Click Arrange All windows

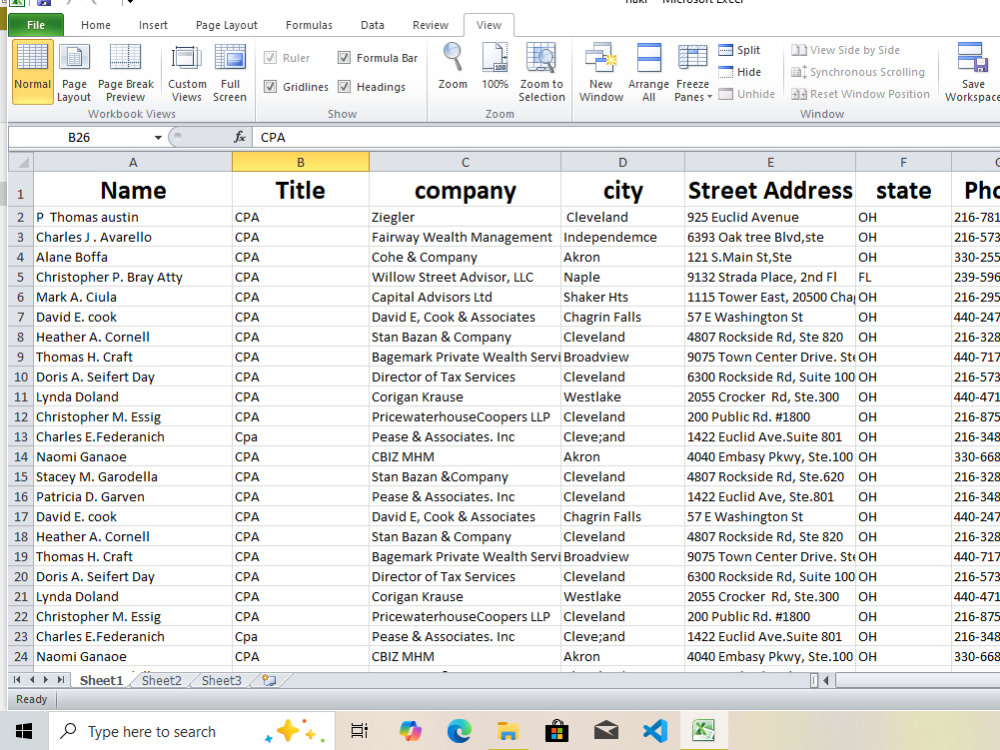coord(649,71)
